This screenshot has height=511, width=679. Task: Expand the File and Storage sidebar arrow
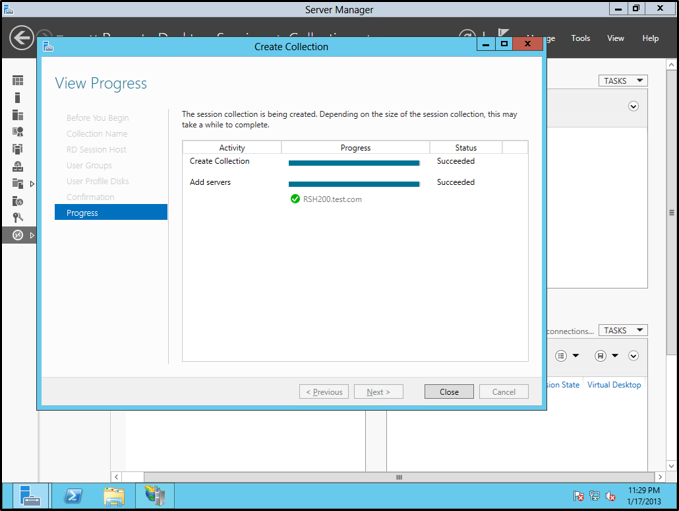pyautogui.click(x=32, y=184)
